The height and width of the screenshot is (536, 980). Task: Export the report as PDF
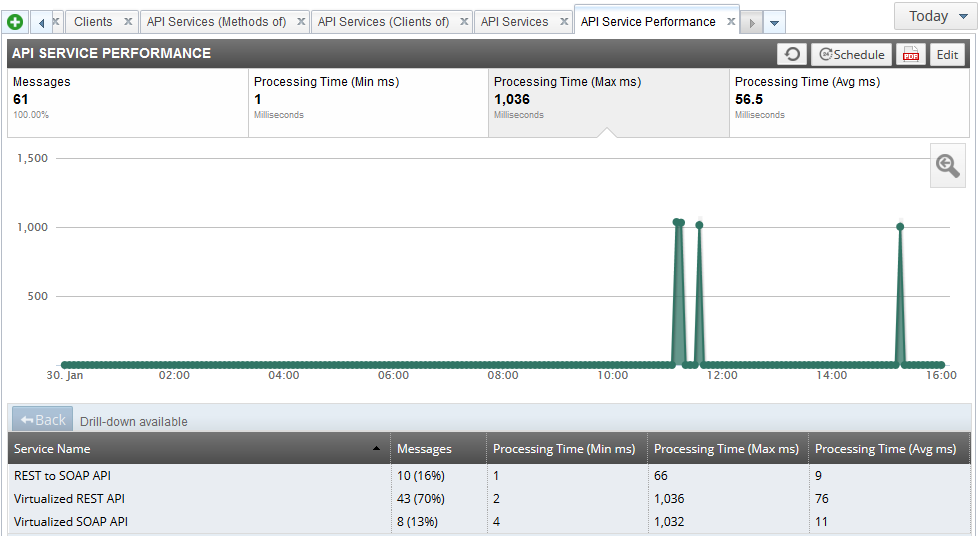(911, 54)
